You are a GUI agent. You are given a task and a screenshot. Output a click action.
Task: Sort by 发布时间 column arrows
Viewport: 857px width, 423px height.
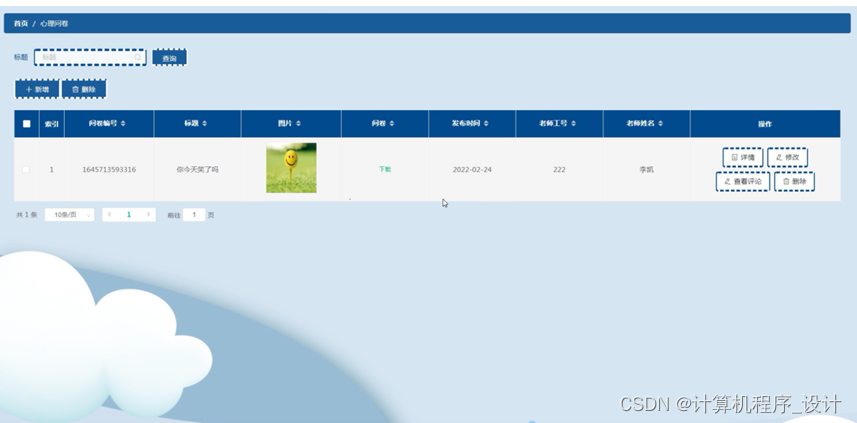[486, 124]
